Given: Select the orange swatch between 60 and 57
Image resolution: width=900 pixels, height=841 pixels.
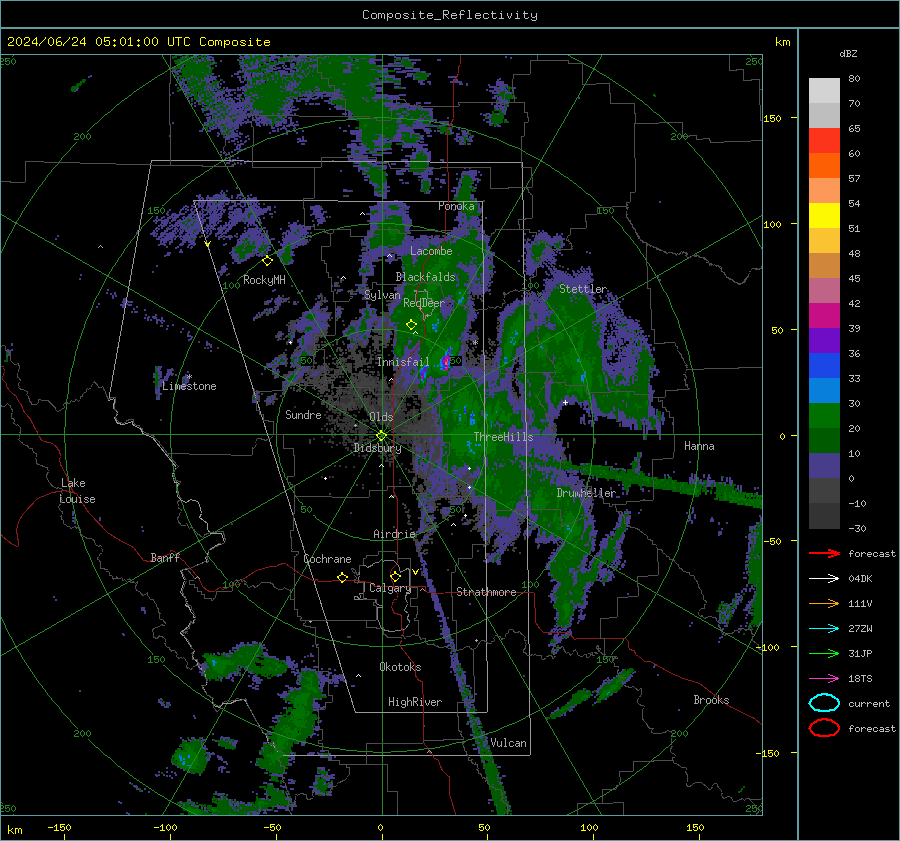Looking at the screenshot, I should pos(824,166).
